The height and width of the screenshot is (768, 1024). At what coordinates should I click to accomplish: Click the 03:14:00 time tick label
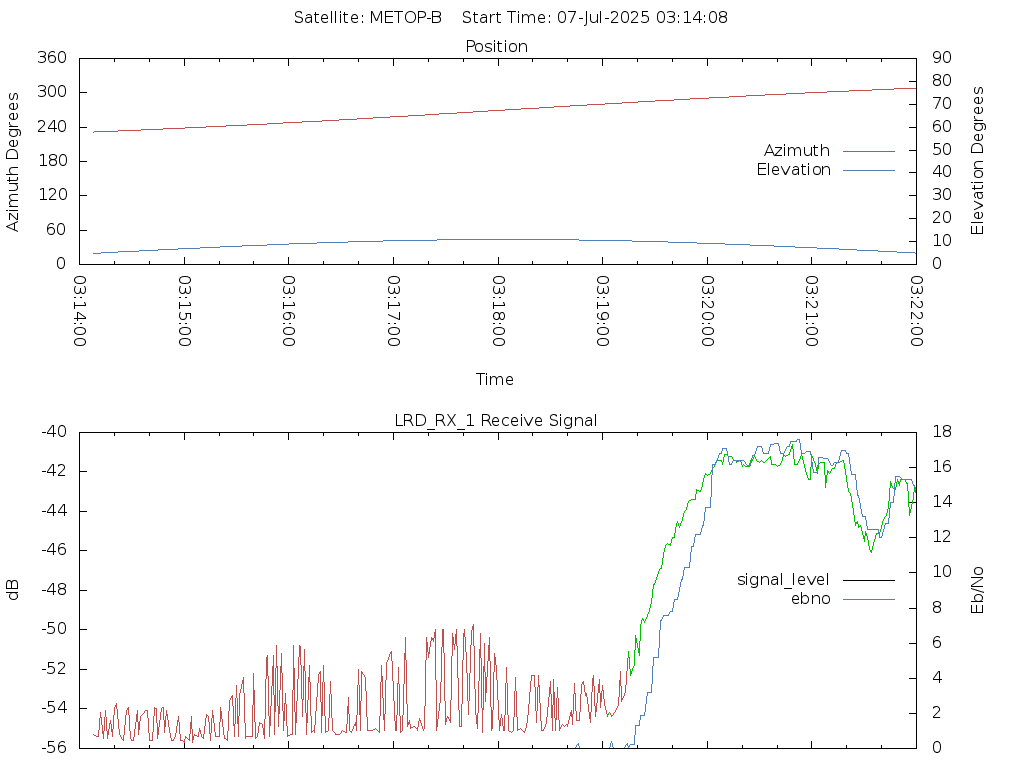pyautogui.click(x=80, y=311)
